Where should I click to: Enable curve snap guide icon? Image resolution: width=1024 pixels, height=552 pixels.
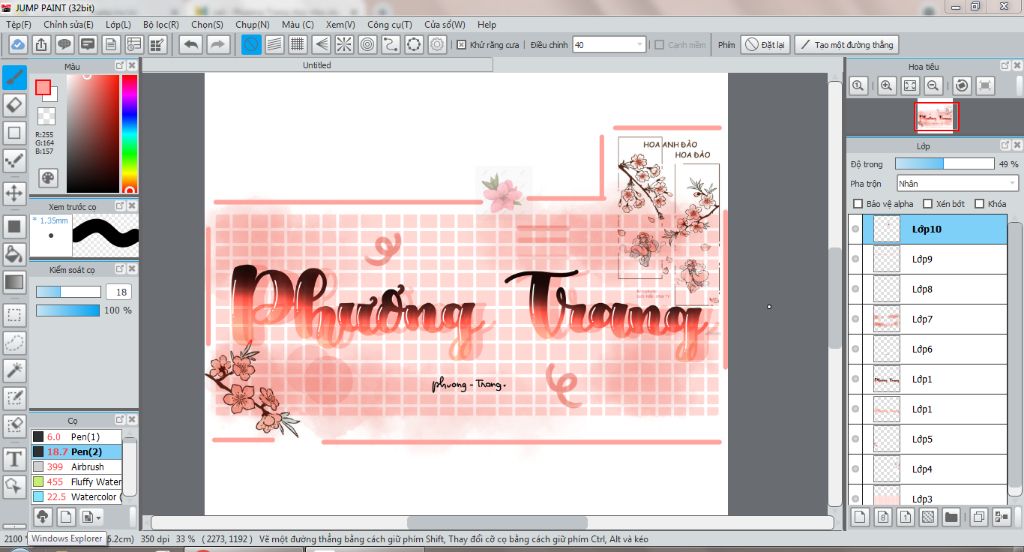click(x=391, y=44)
